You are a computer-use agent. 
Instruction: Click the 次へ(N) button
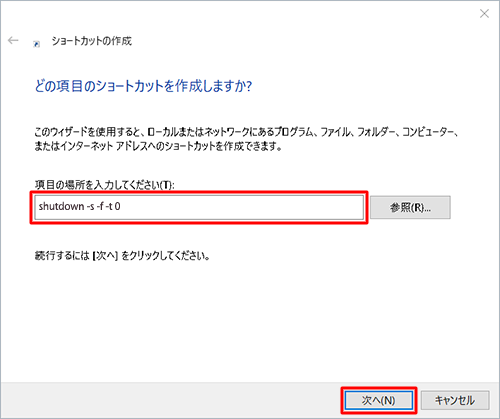click(x=378, y=400)
